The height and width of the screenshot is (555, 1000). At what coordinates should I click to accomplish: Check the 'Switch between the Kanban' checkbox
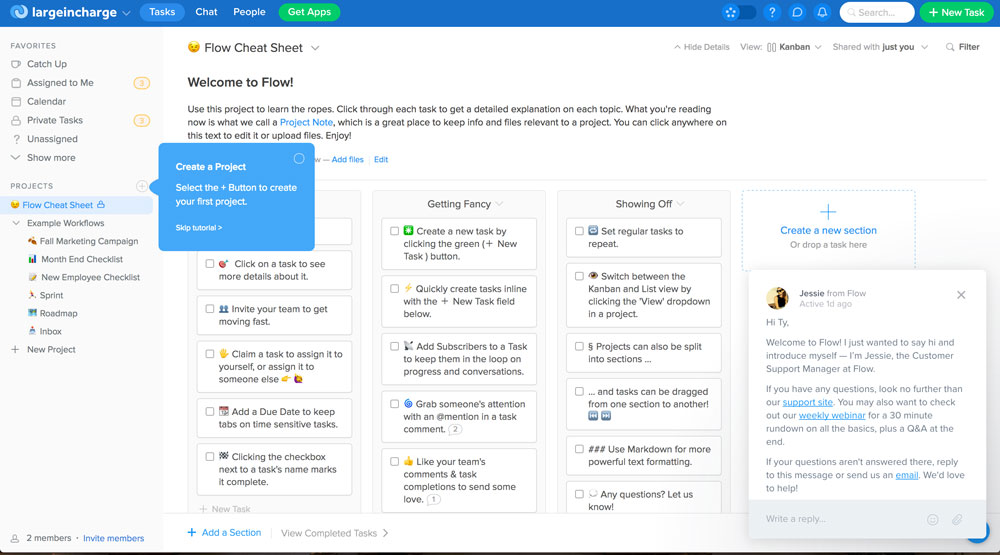pyautogui.click(x=579, y=276)
